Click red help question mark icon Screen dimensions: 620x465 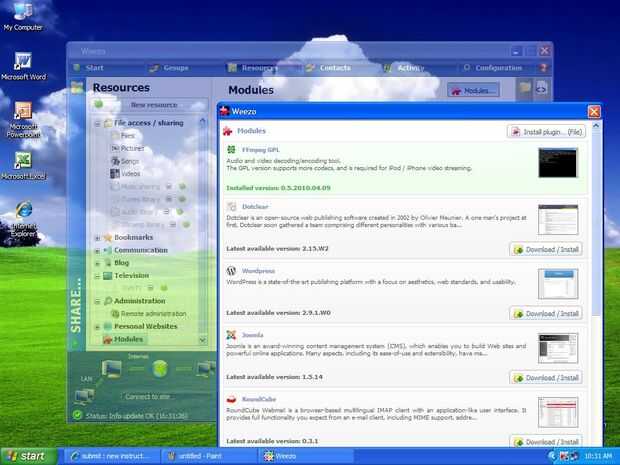(x=544, y=68)
